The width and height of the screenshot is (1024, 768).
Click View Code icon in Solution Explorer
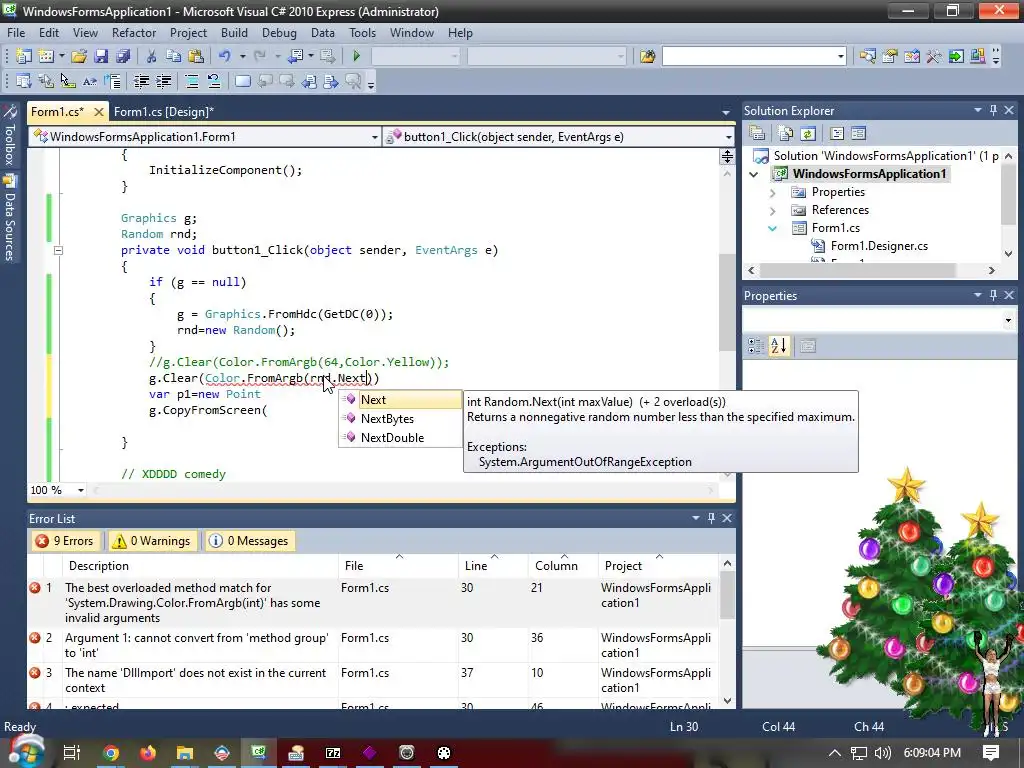(837, 133)
